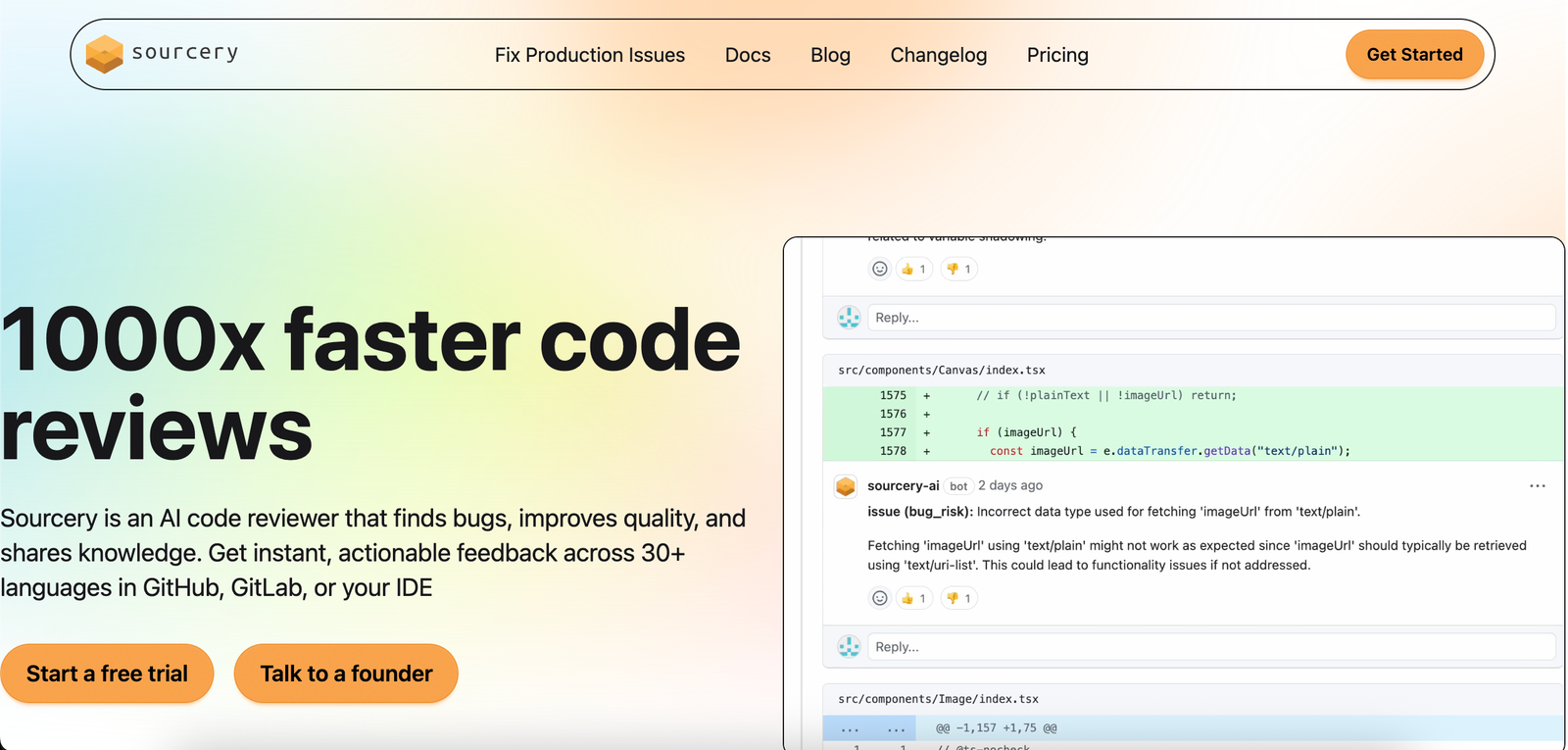Click the hunk header @@ -1,157 +1,75 @@
Viewport: 1568px width, 750px height.
996,728
